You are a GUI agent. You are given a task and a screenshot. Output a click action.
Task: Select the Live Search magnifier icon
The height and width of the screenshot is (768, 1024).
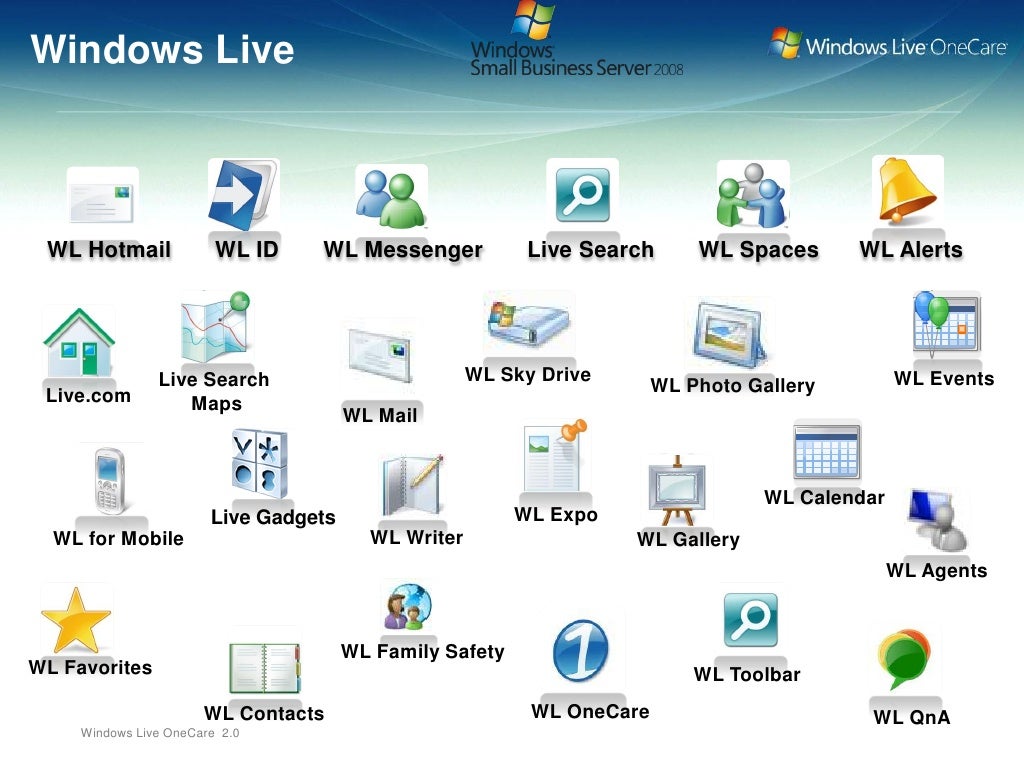pos(583,195)
